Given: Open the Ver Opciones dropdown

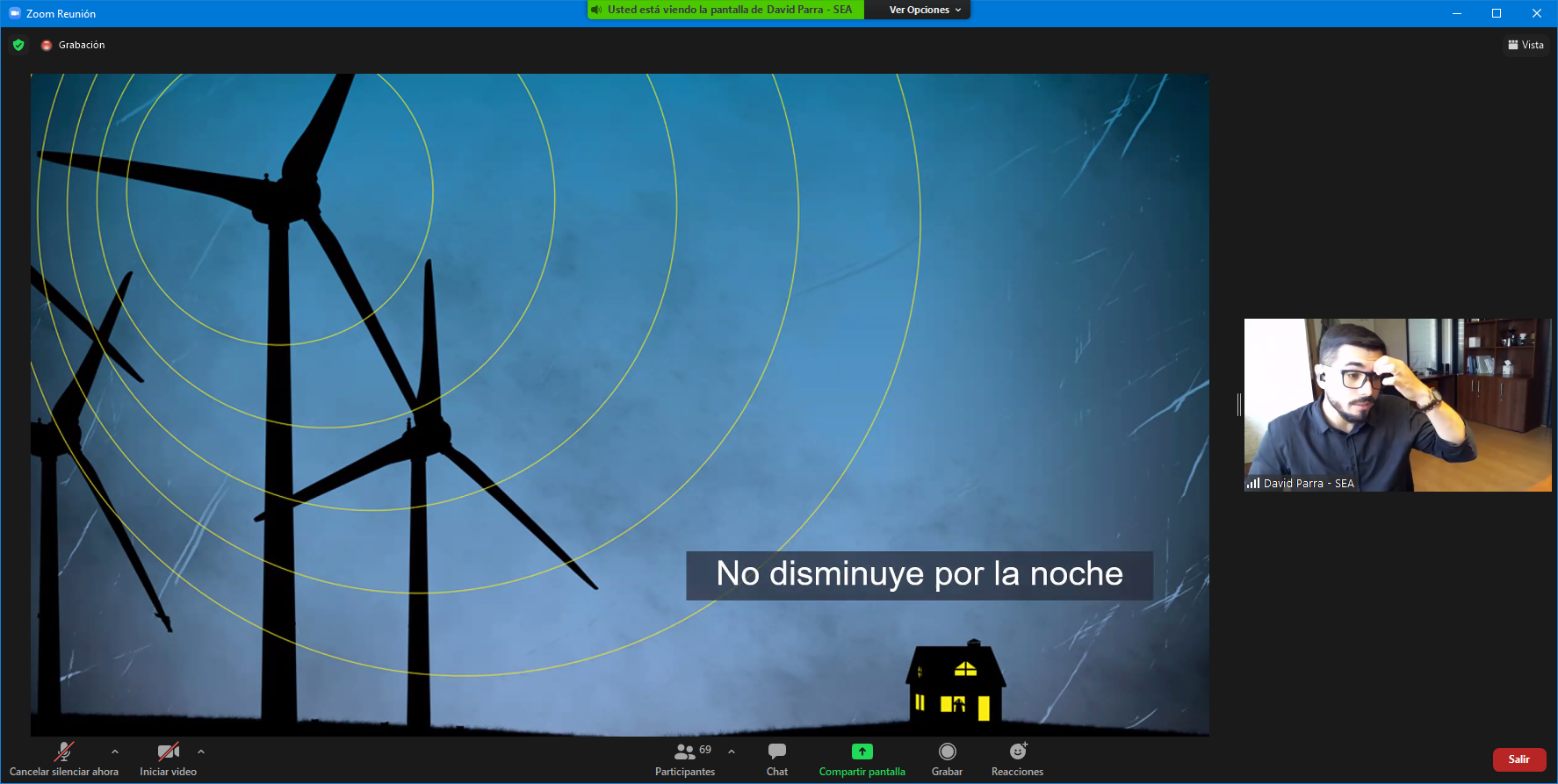Looking at the screenshot, I should [x=924, y=10].
